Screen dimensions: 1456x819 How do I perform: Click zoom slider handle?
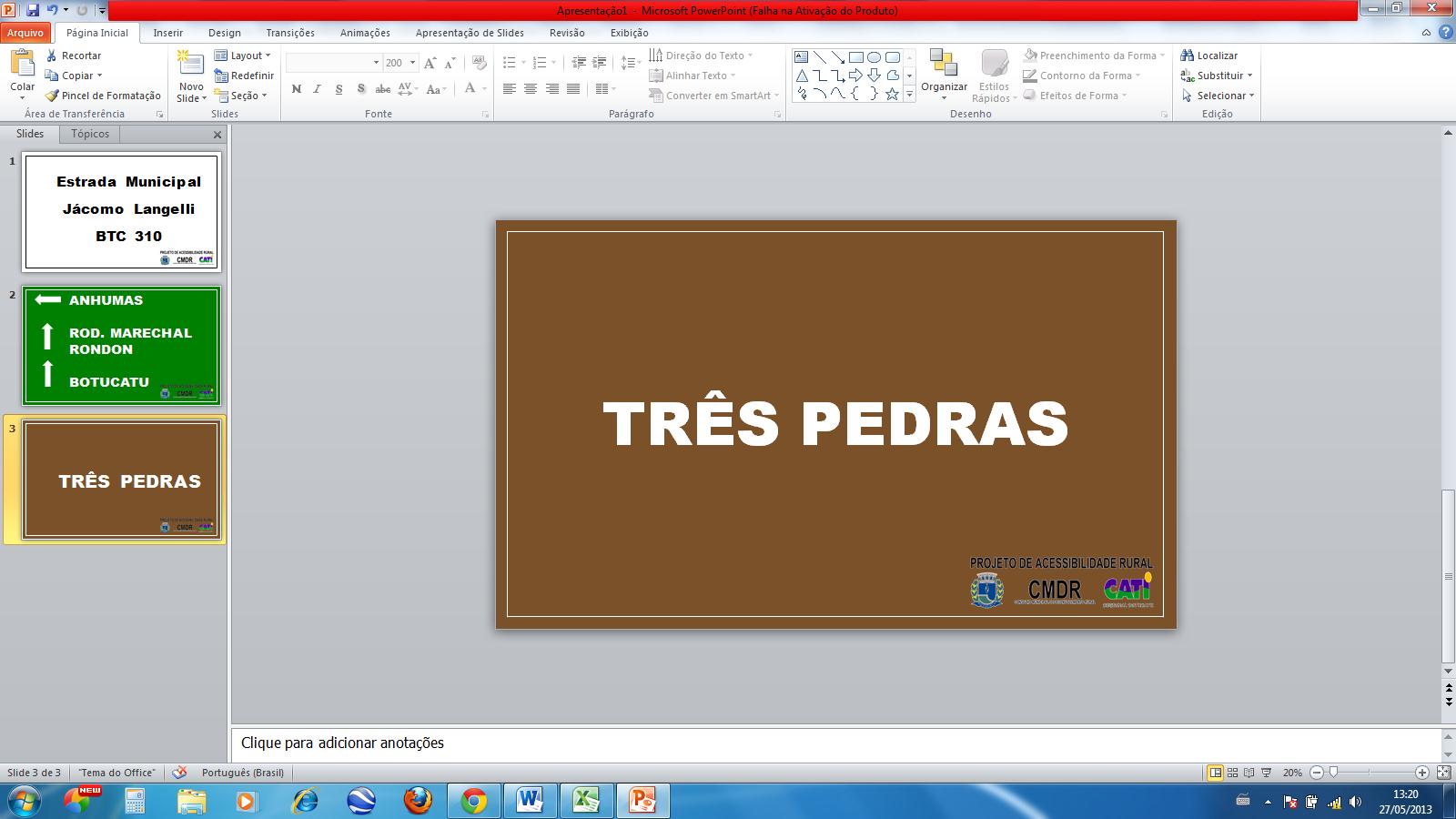1333,773
